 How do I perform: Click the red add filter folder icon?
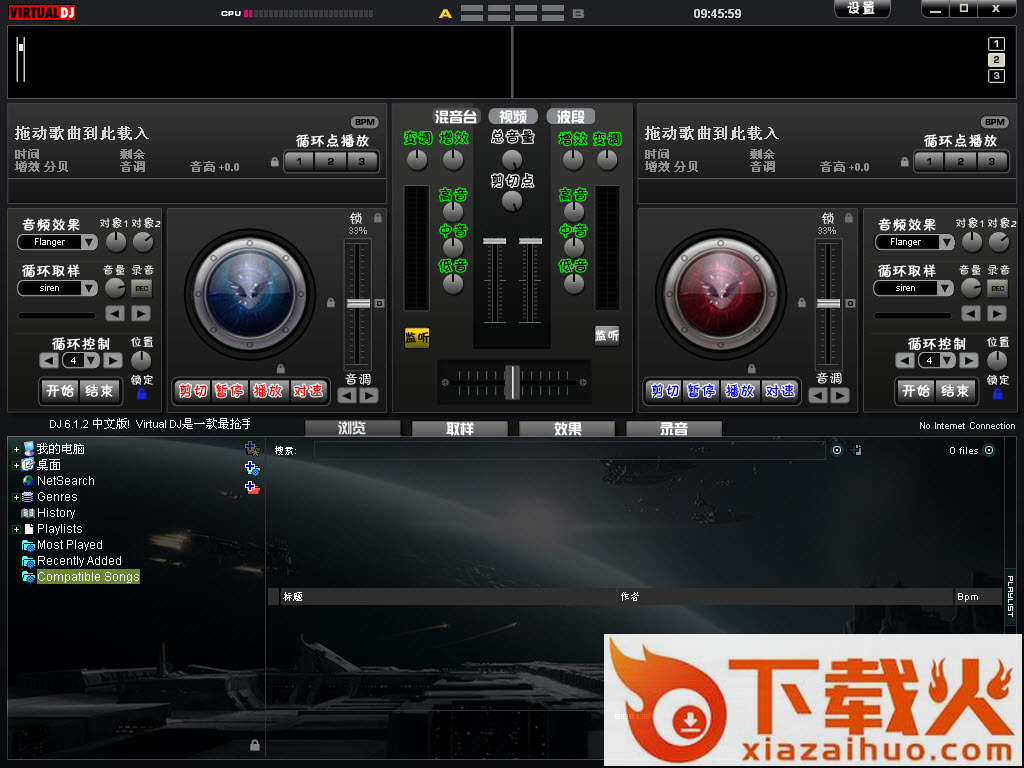[x=252, y=487]
